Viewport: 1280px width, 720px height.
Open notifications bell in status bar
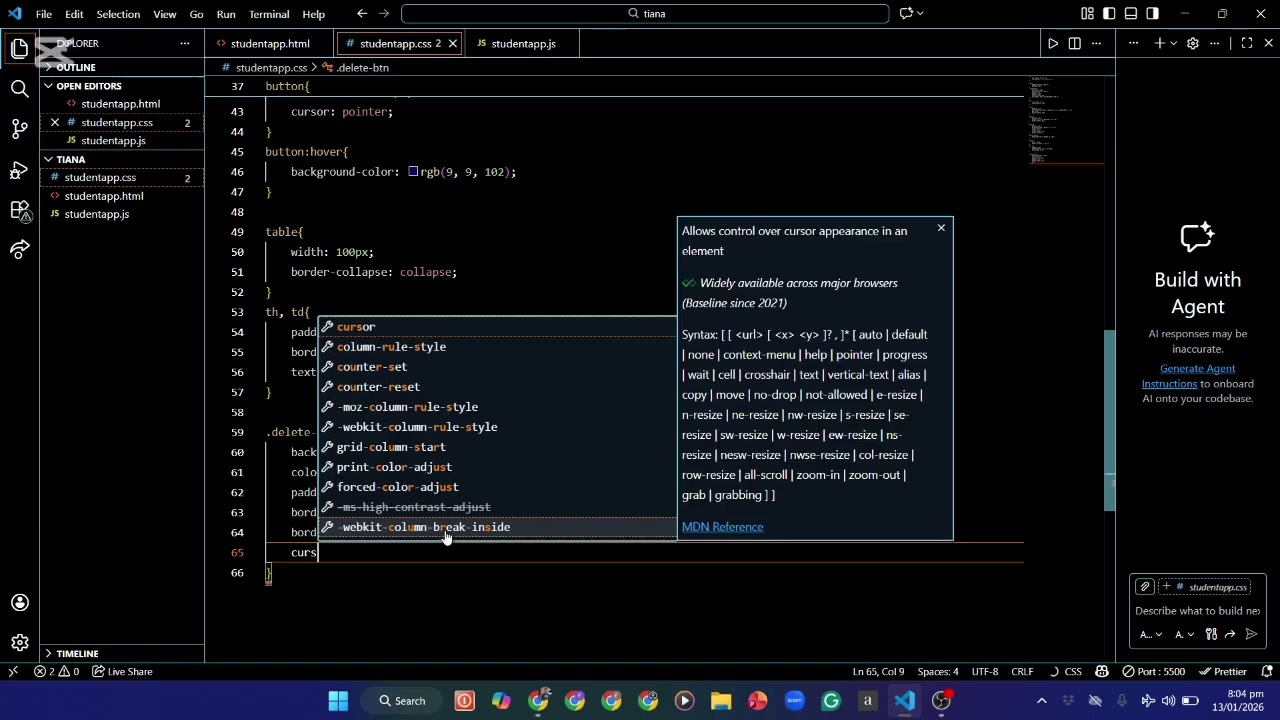(1267, 672)
